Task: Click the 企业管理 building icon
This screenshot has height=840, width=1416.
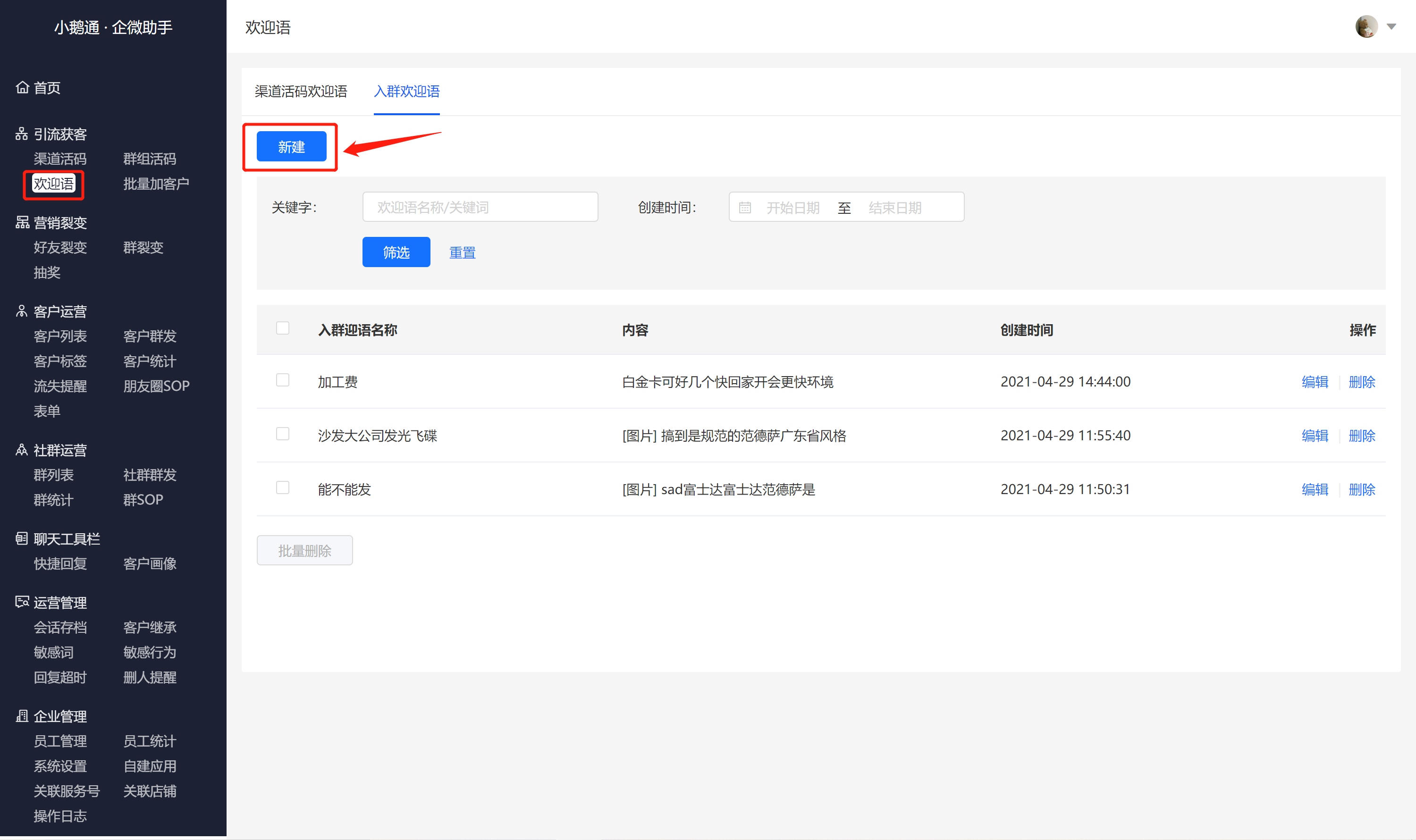Action: click(22, 715)
